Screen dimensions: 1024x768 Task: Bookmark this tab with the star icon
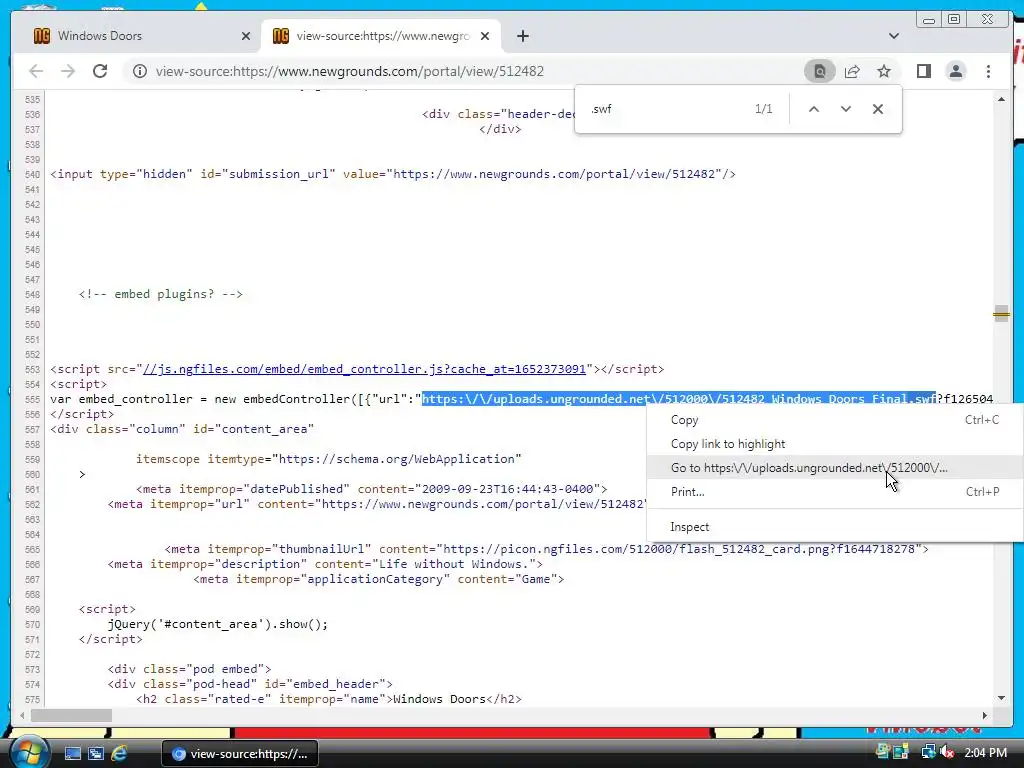[884, 71]
